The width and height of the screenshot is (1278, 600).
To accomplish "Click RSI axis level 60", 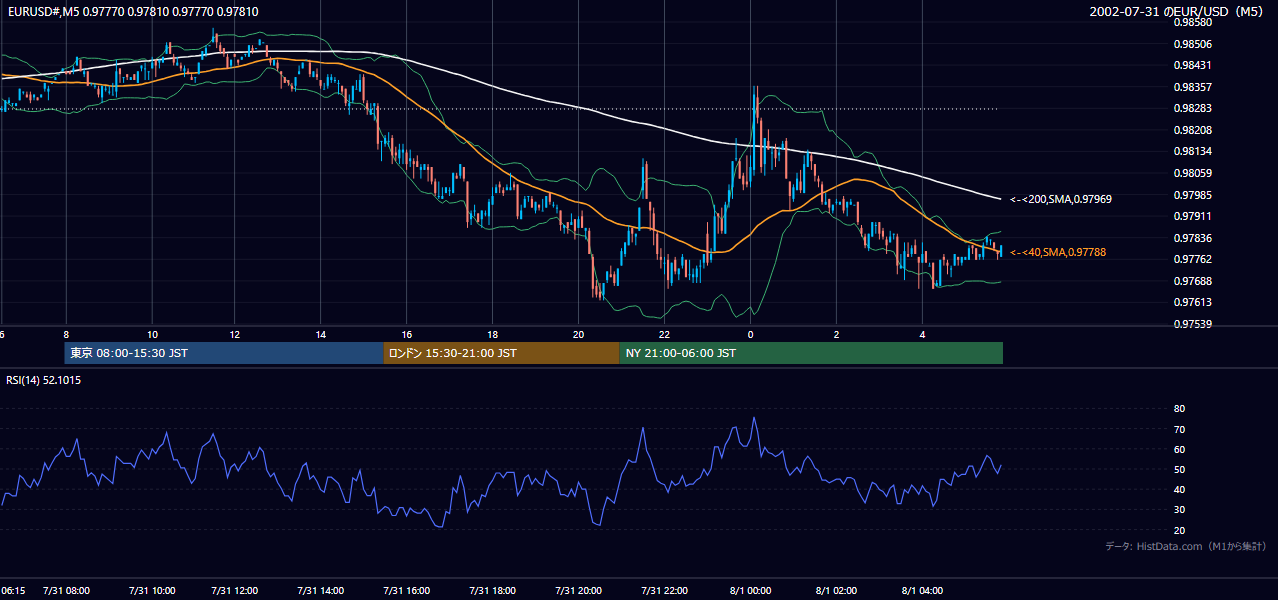I will tap(1179, 450).
